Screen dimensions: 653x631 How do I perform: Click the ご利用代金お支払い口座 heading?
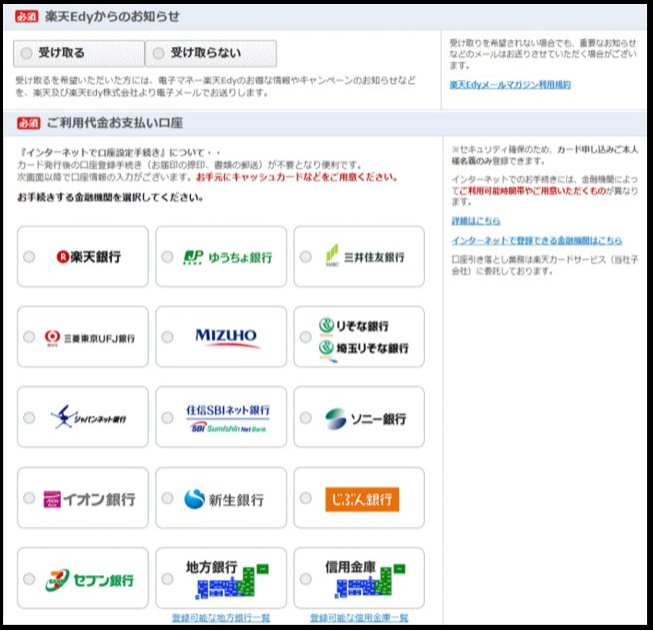115,123
